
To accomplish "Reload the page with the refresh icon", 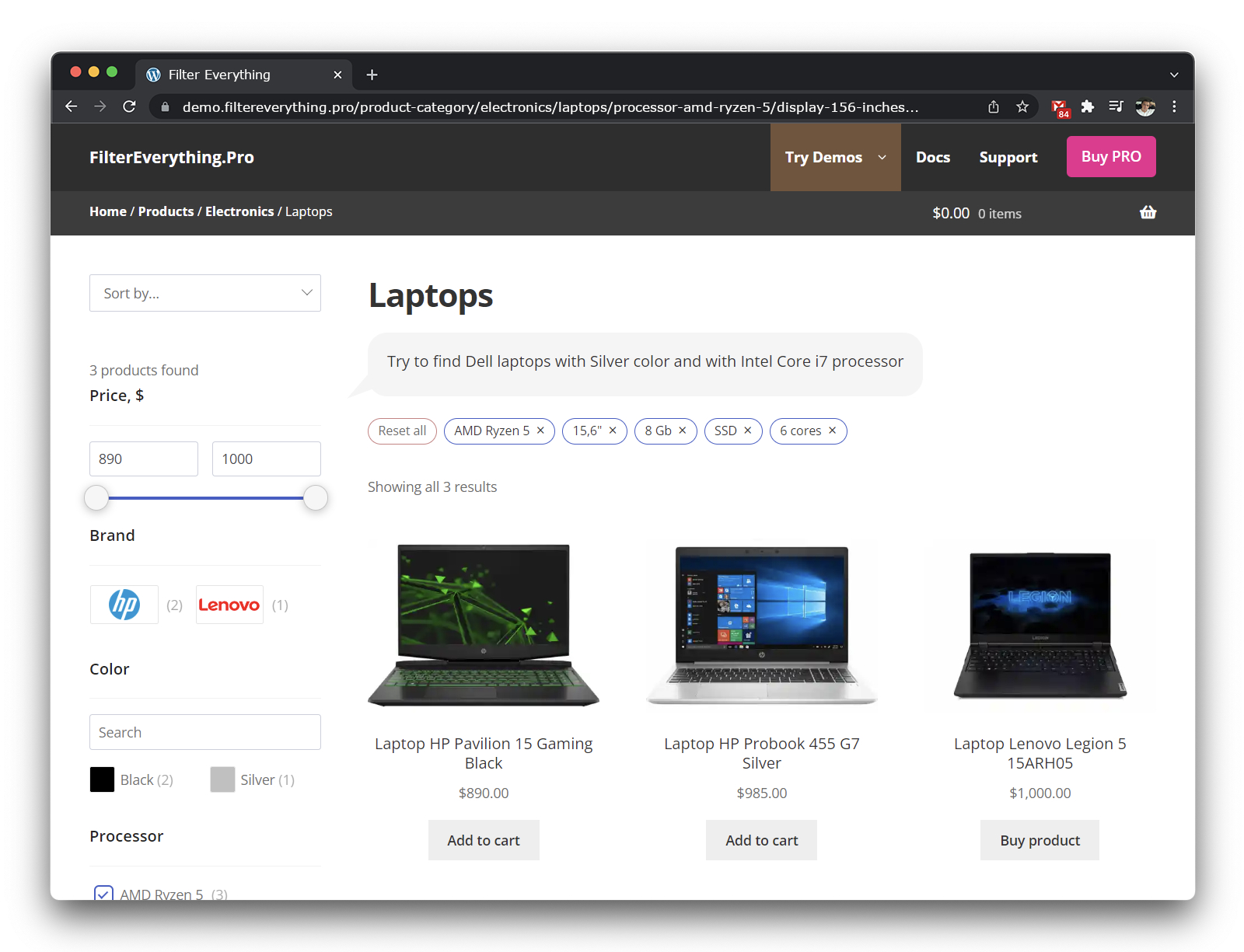I will [x=129, y=106].
